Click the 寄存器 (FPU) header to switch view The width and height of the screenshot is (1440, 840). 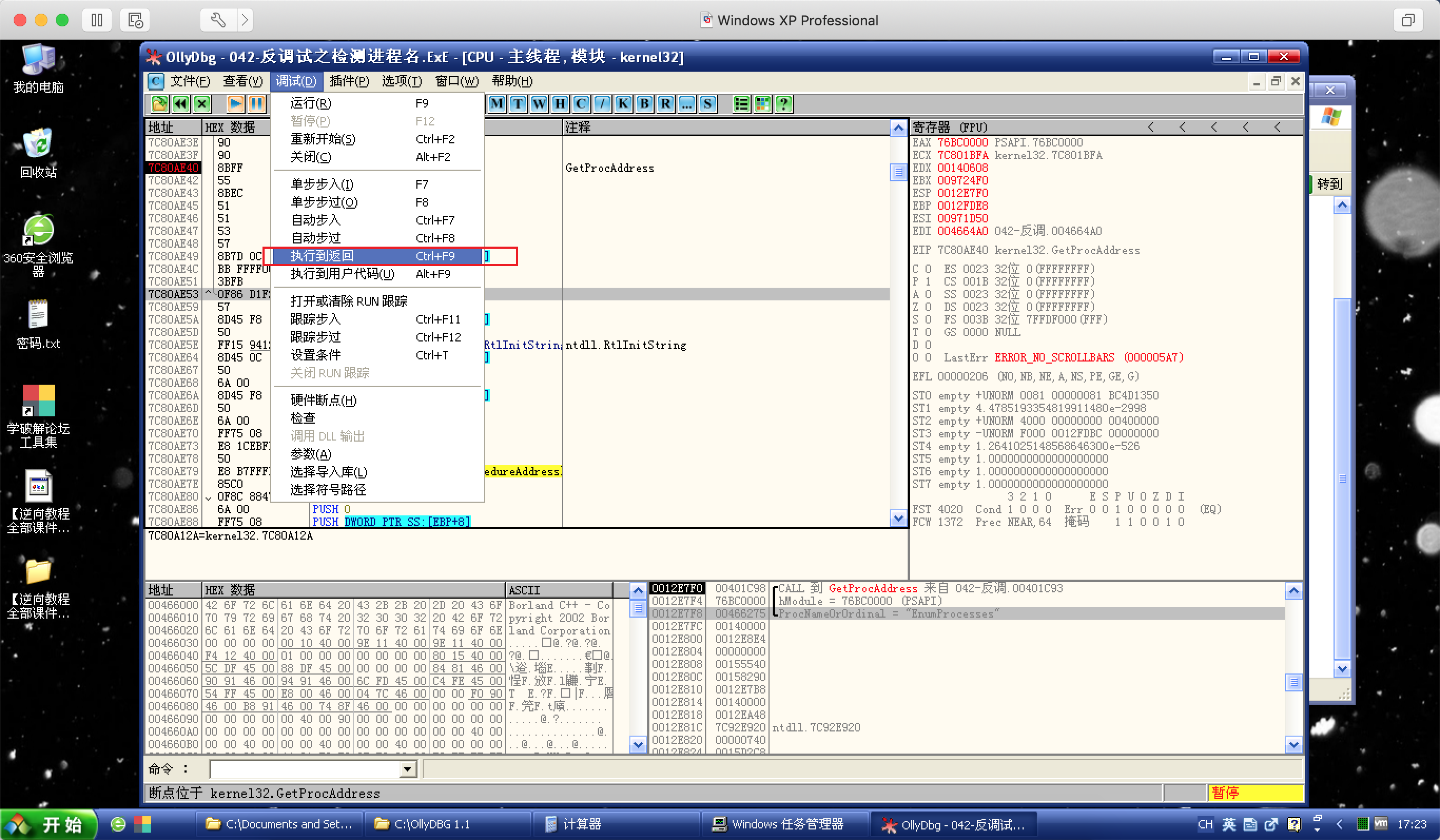click(949, 127)
